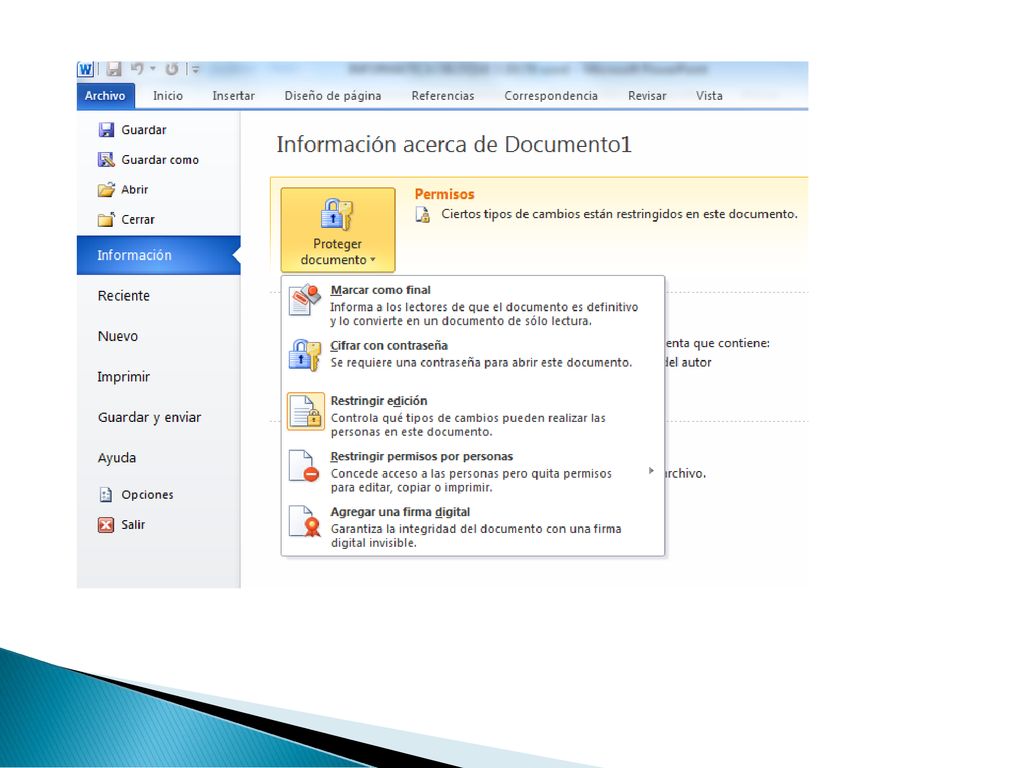Image resolution: width=1024 pixels, height=768 pixels.
Task: Select Cerrar in the sidebar
Action: pyautogui.click(x=138, y=219)
